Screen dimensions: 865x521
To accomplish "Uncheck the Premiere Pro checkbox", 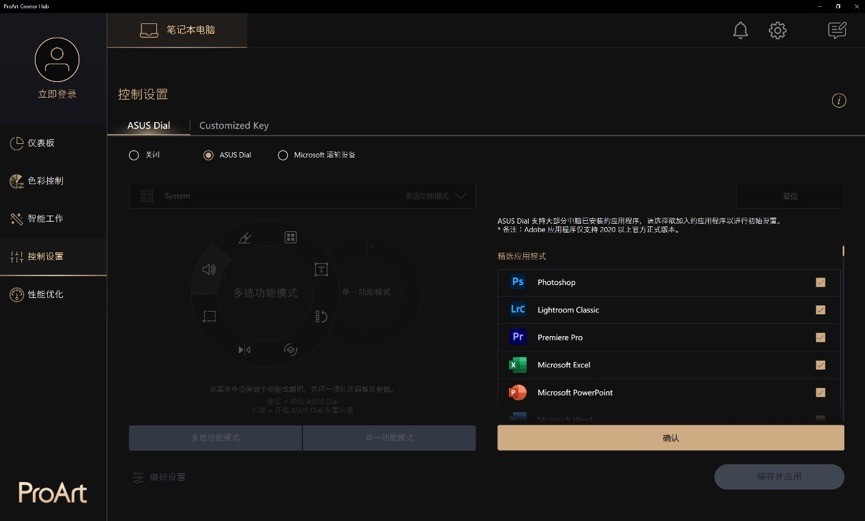I will click(820, 337).
